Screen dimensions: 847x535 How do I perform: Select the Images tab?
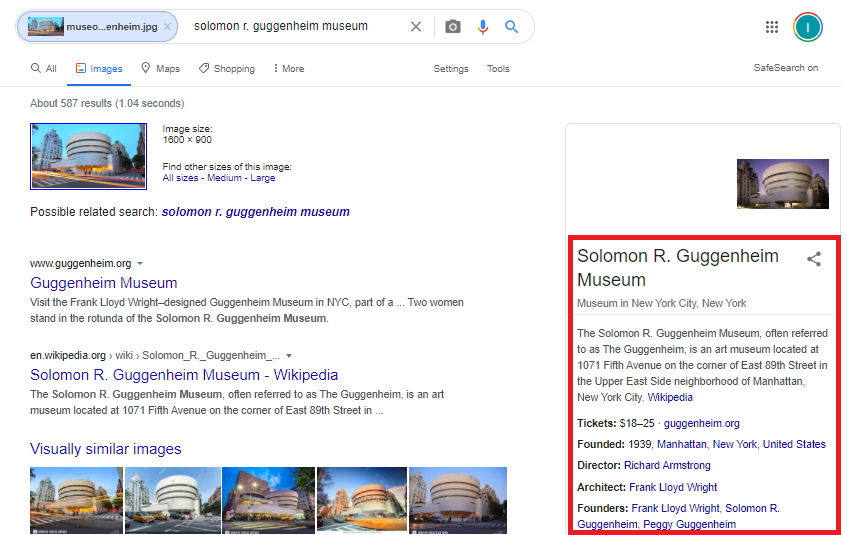pos(99,69)
